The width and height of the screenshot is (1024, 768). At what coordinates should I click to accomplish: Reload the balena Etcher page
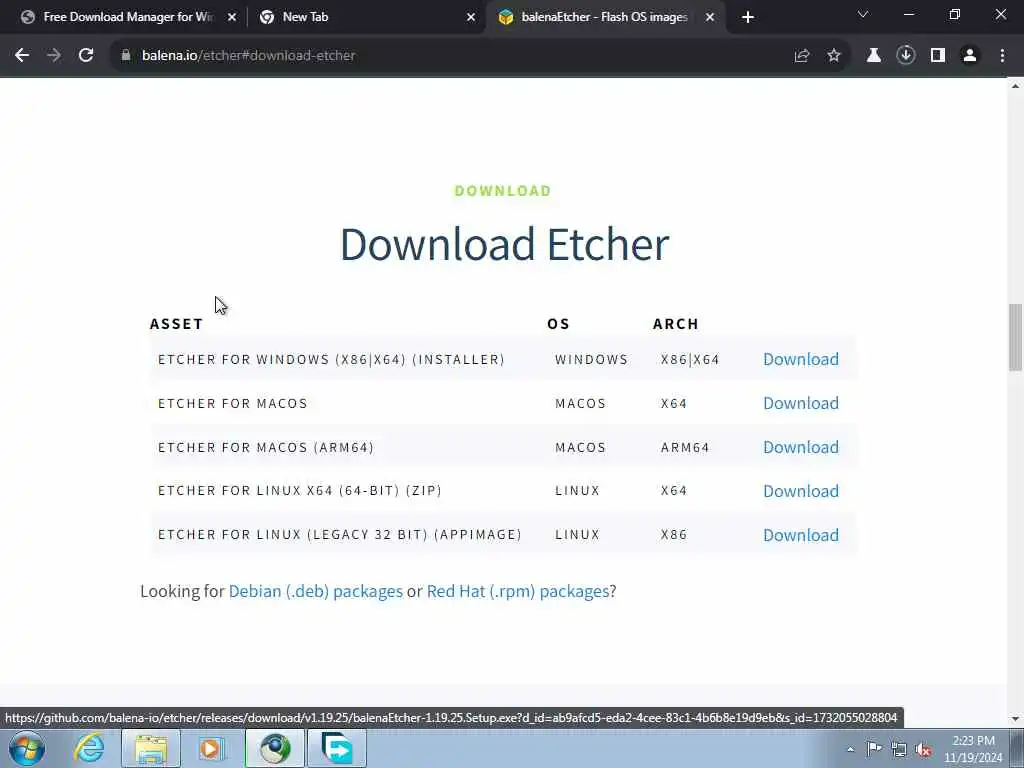pos(86,56)
